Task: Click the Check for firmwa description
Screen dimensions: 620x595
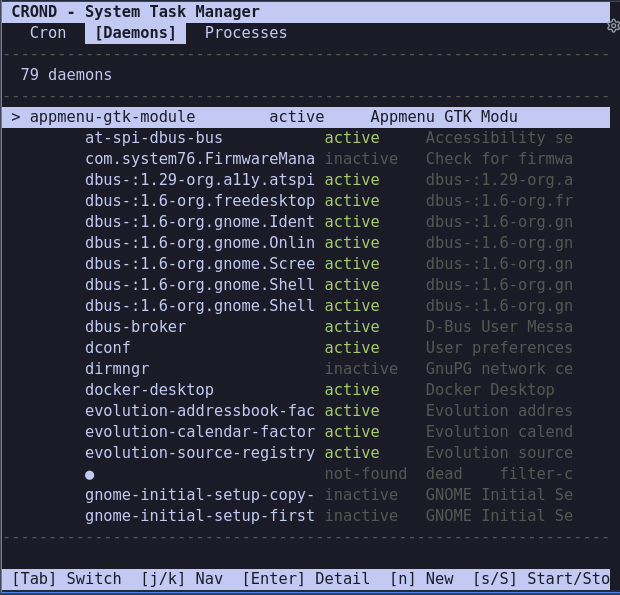Action: [499, 159]
